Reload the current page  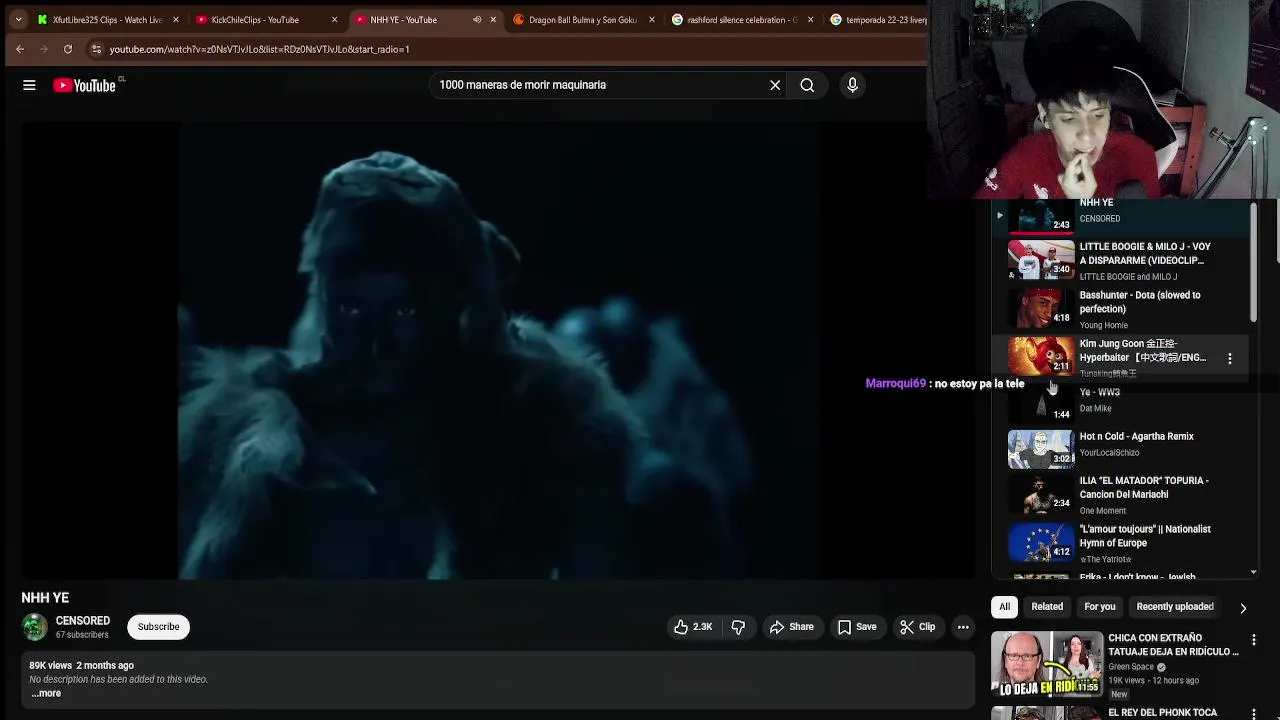(x=68, y=49)
